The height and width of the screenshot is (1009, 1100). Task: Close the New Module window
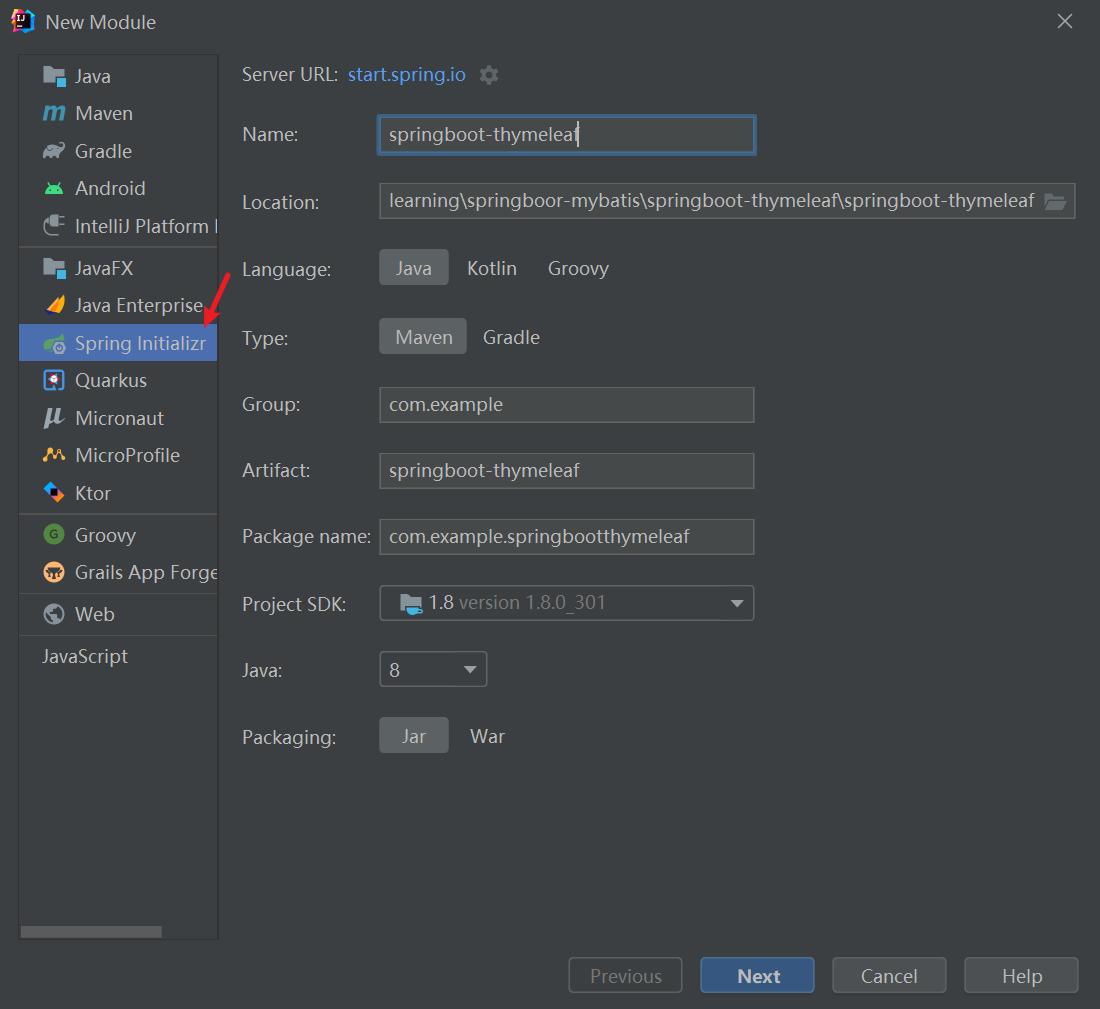[1064, 22]
